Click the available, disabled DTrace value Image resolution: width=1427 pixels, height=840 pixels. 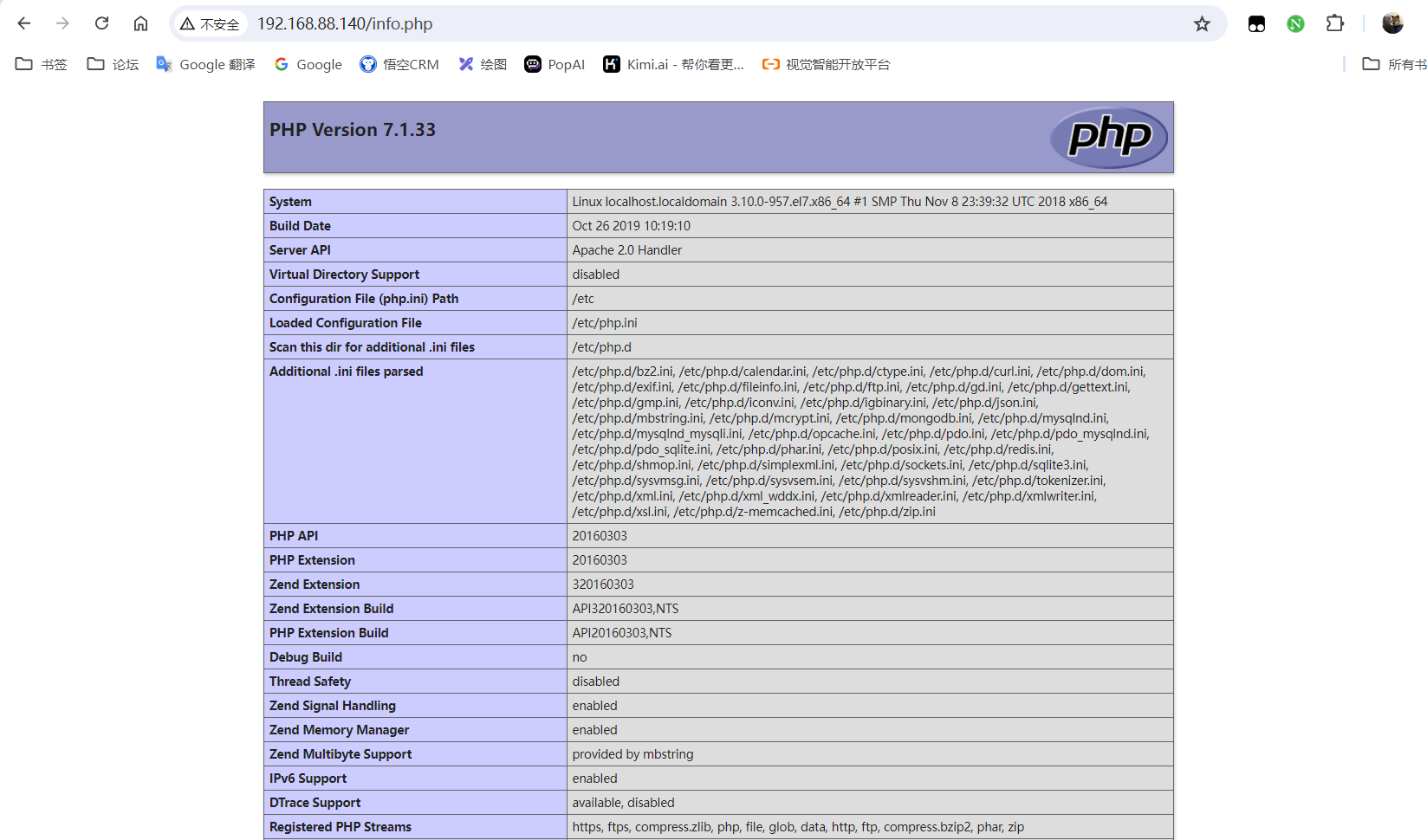coord(623,803)
